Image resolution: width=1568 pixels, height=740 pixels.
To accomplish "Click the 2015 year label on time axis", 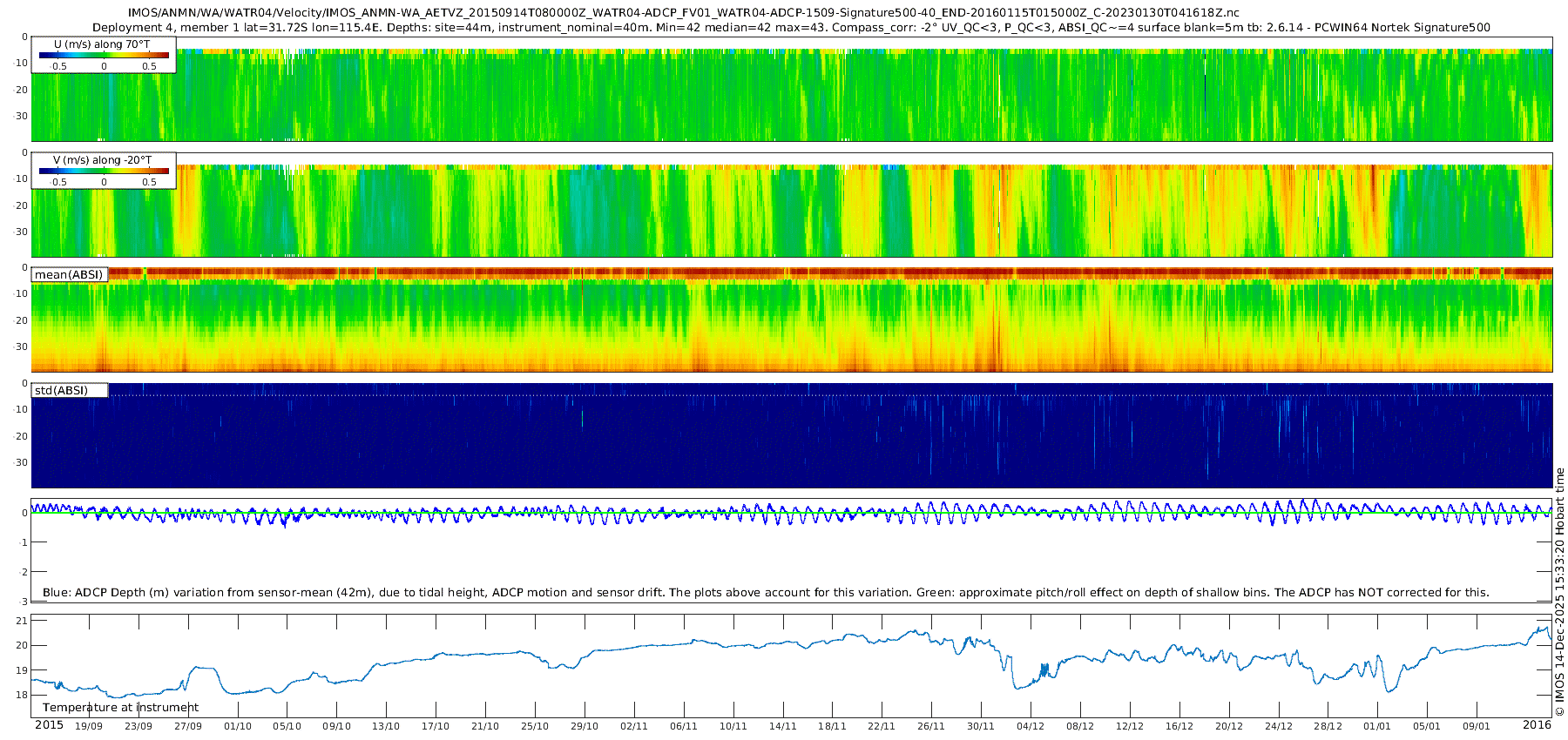I will [49, 725].
